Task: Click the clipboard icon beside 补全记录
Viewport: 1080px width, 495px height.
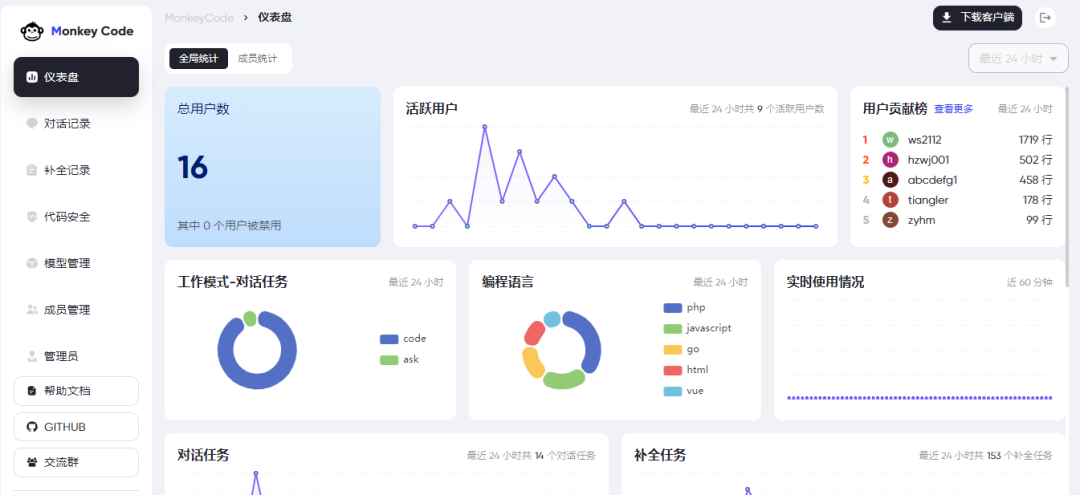Action: (x=32, y=170)
